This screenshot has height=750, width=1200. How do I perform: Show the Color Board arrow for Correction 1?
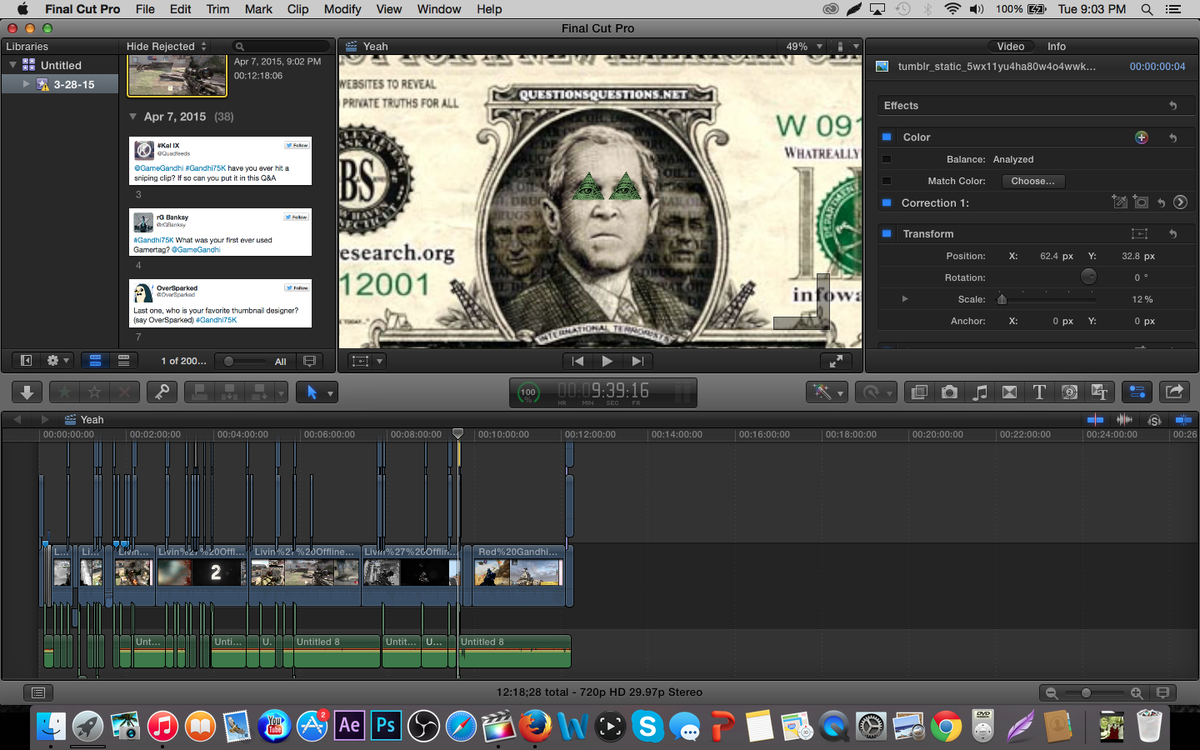1180,202
